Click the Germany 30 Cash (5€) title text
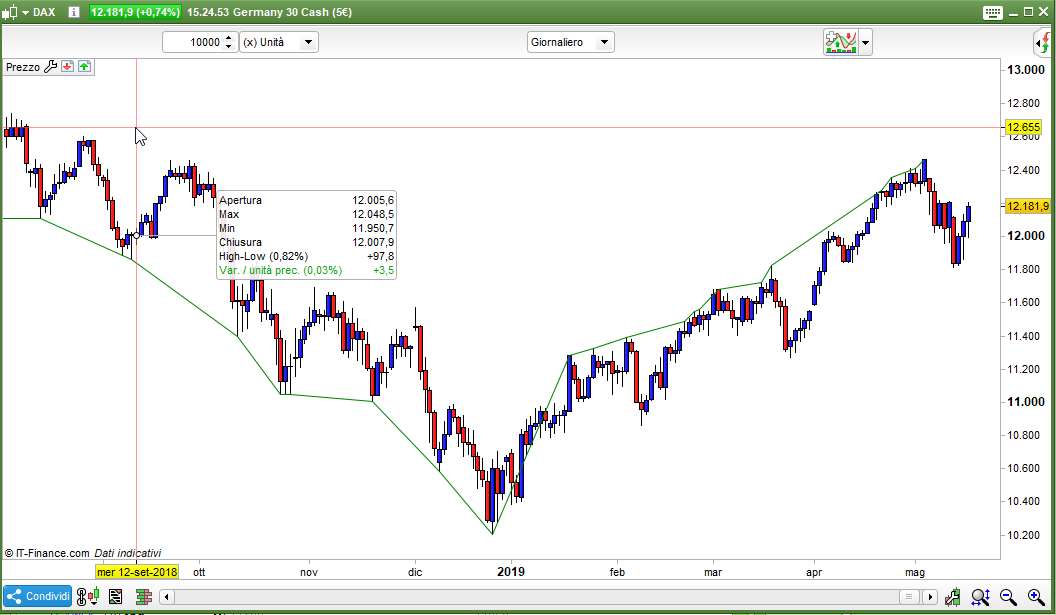Screen dimensions: 1056x615 pos(292,12)
